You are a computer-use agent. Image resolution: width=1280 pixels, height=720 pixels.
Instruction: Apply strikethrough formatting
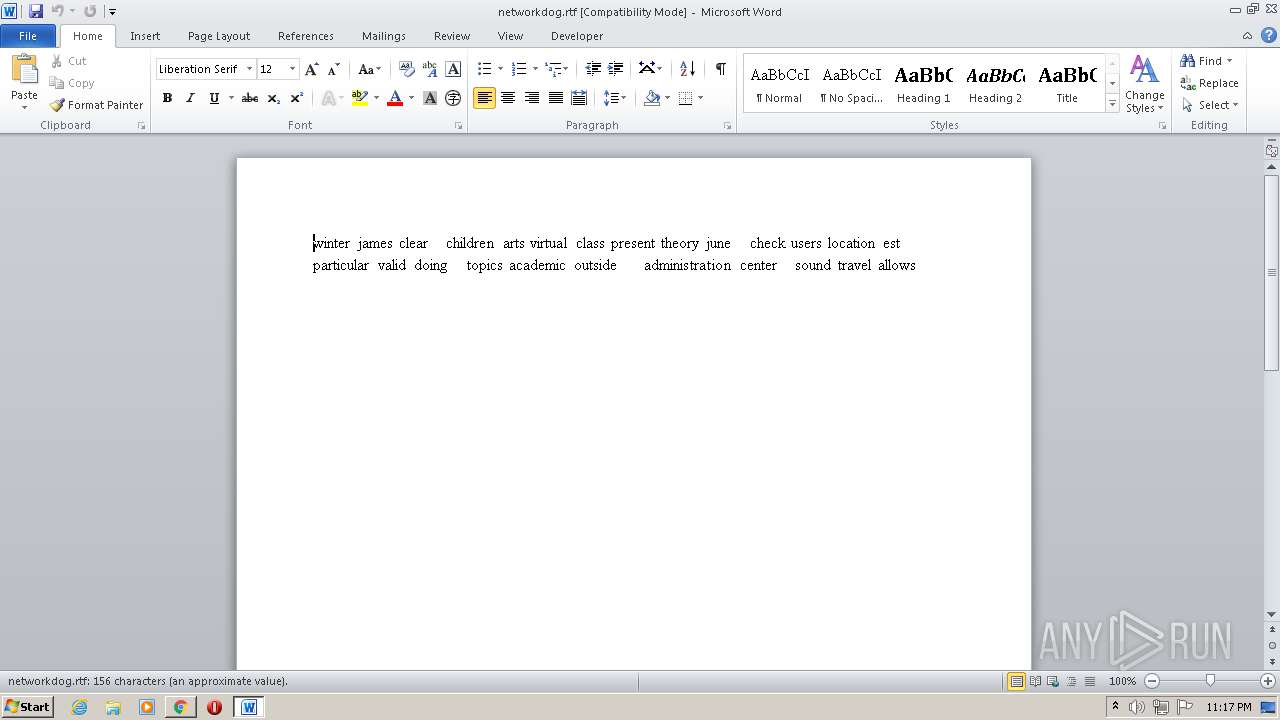250,98
